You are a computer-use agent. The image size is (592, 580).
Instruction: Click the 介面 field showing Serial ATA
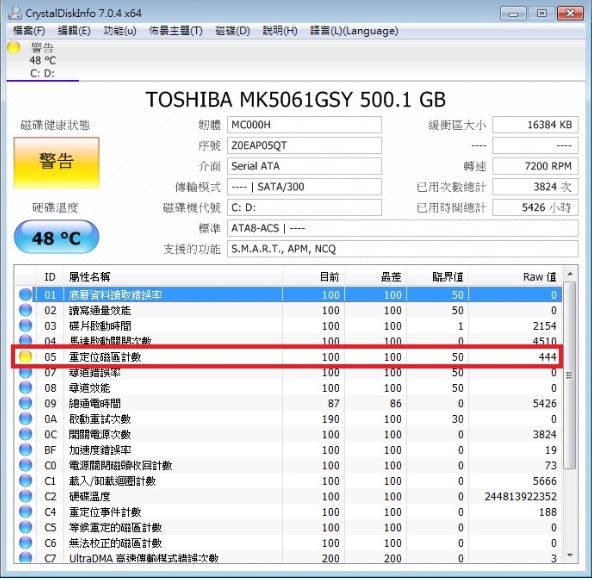(x=304, y=166)
